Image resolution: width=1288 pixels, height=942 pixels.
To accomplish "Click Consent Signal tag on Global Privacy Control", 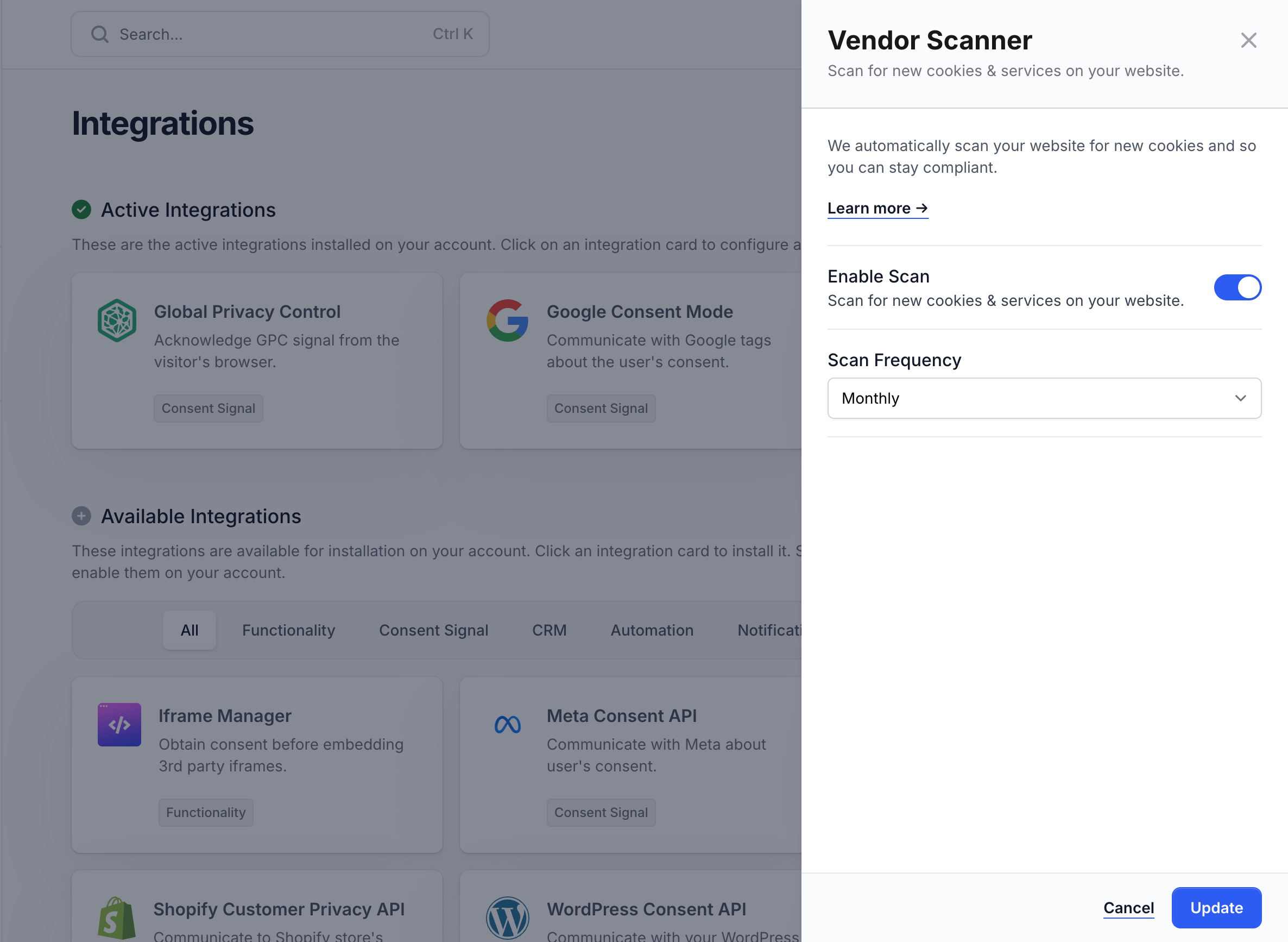I will point(209,409).
